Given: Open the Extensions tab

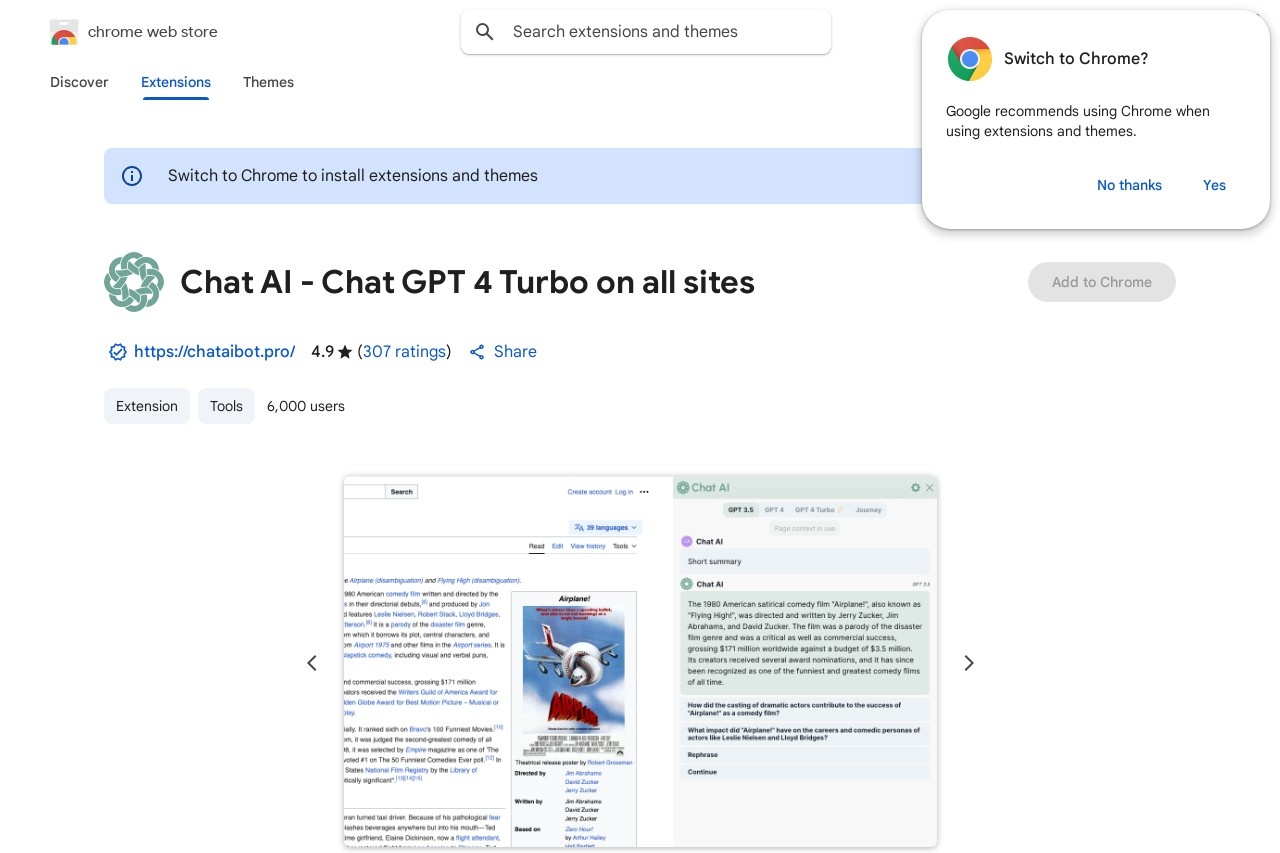Looking at the screenshot, I should point(176,82).
